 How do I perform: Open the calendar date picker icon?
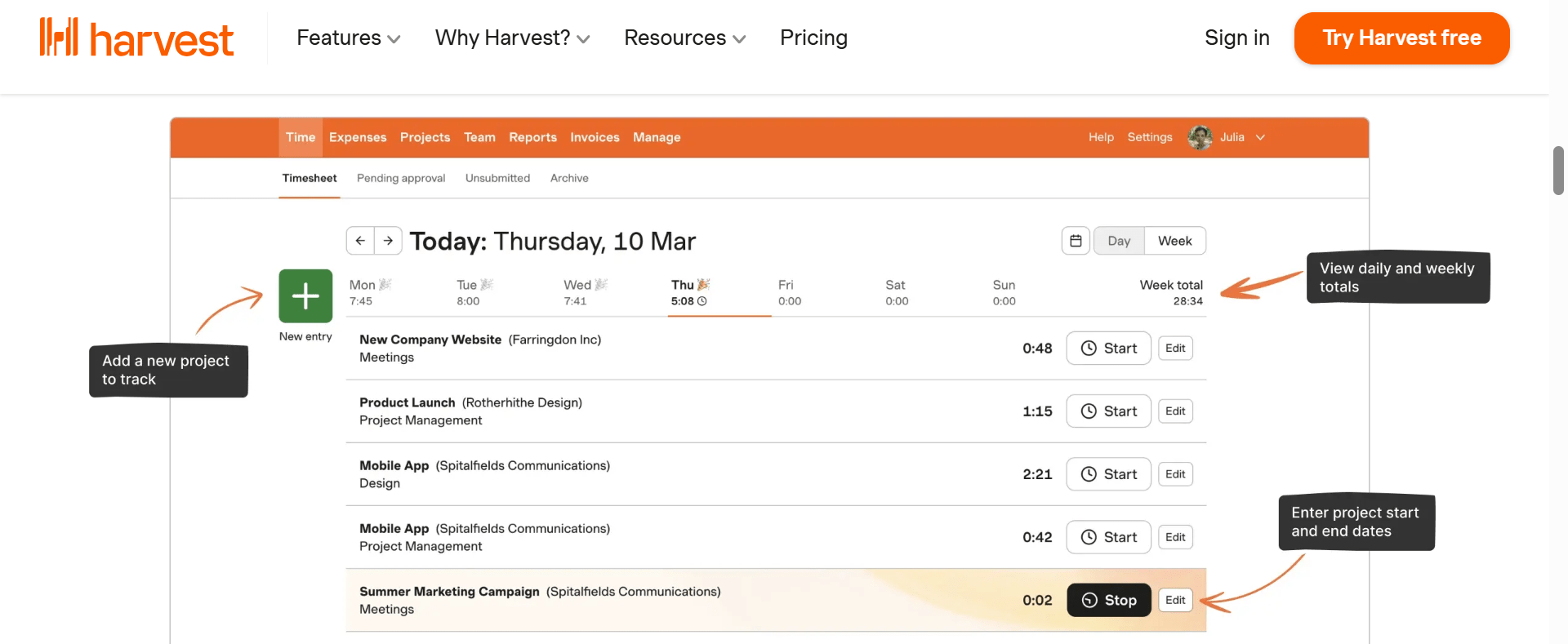[1076, 241]
